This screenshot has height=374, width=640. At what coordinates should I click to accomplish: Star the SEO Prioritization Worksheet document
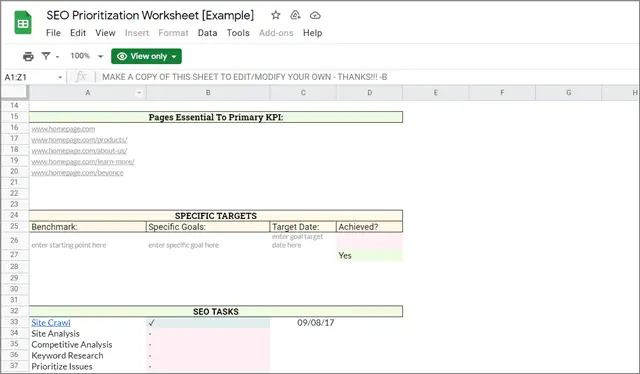276,16
